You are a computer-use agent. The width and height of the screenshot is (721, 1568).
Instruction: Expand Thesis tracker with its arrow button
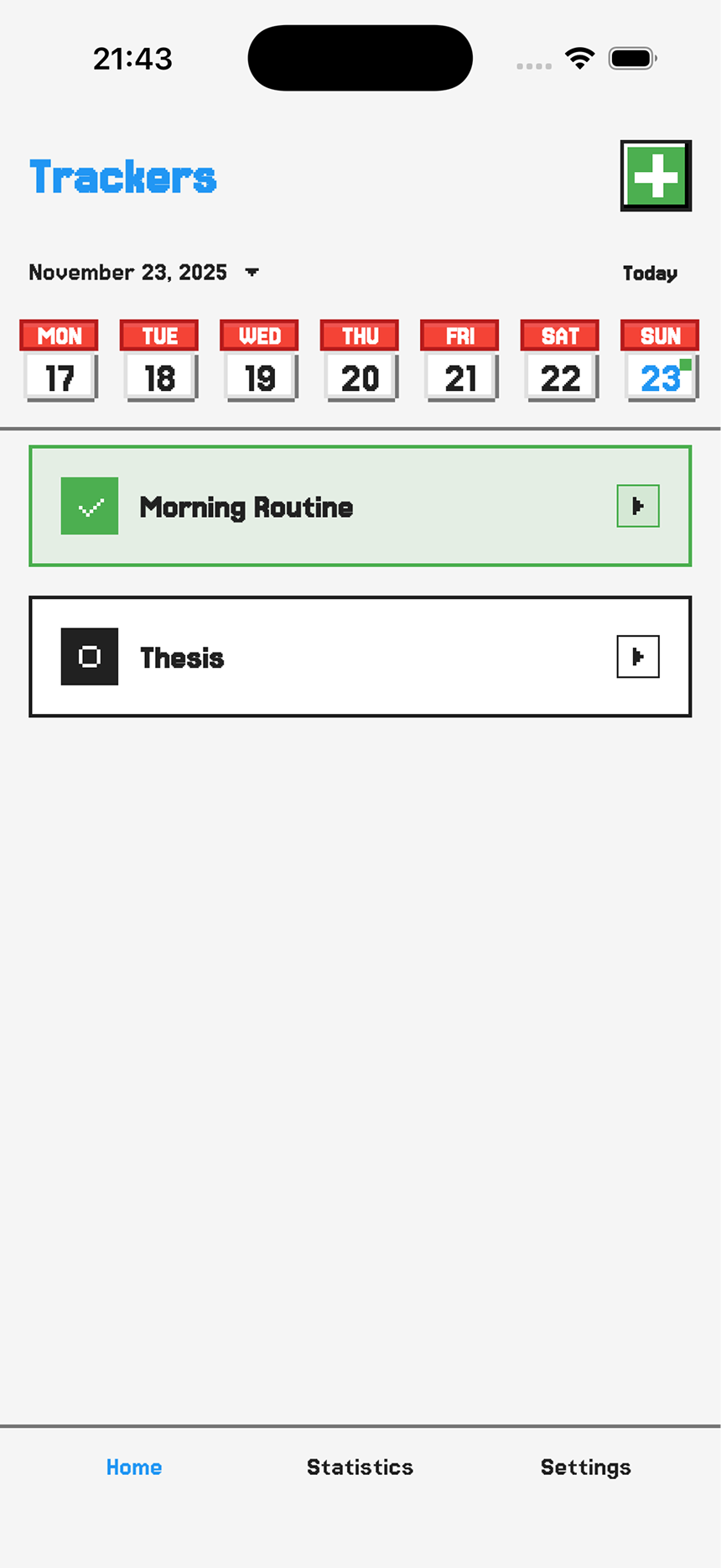tap(638, 657)
